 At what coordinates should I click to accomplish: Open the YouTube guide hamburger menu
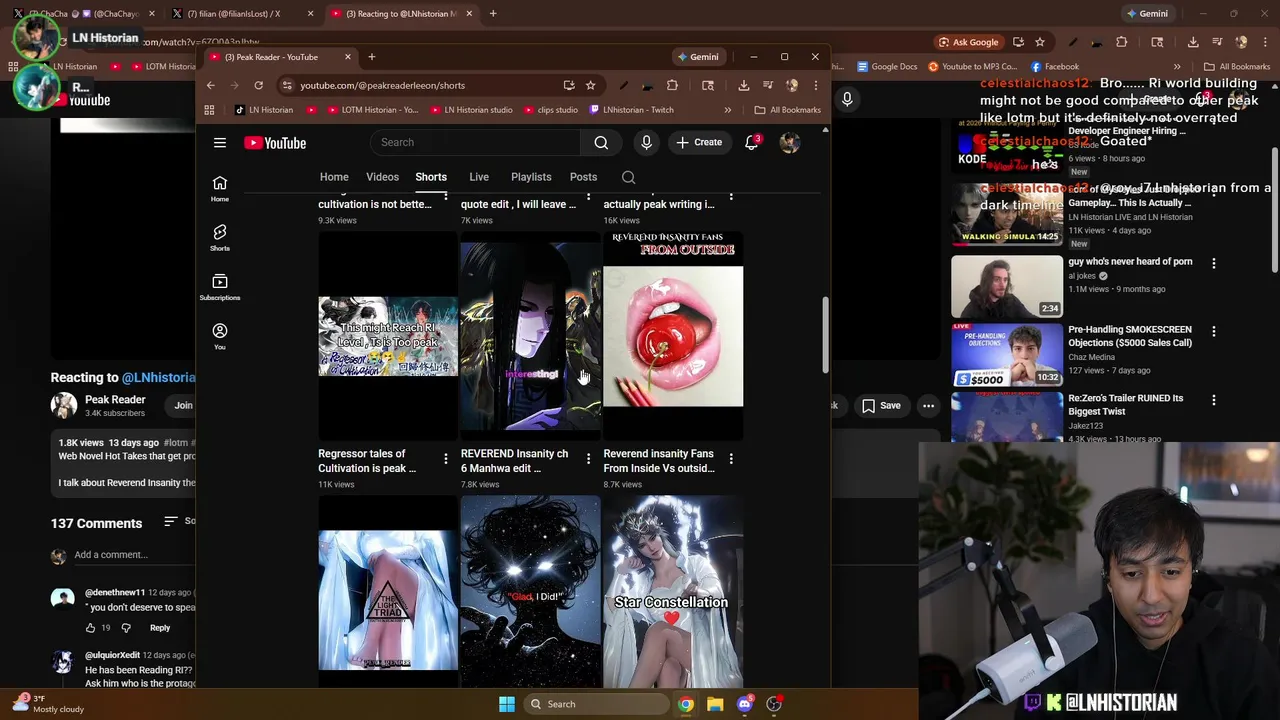(x=220, y=143)
